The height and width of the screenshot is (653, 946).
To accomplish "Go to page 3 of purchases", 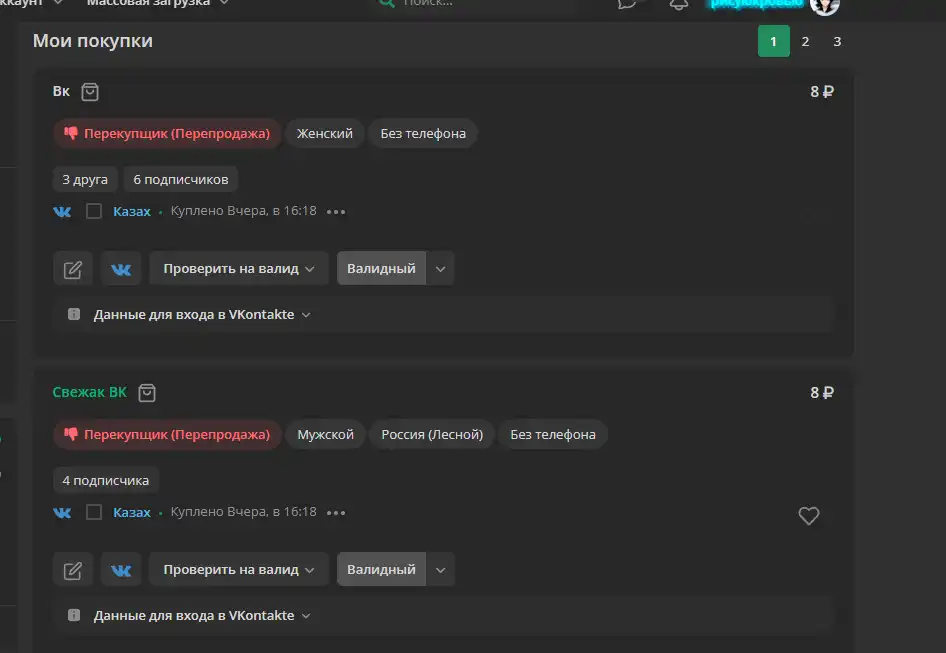I will coord(837,41).
